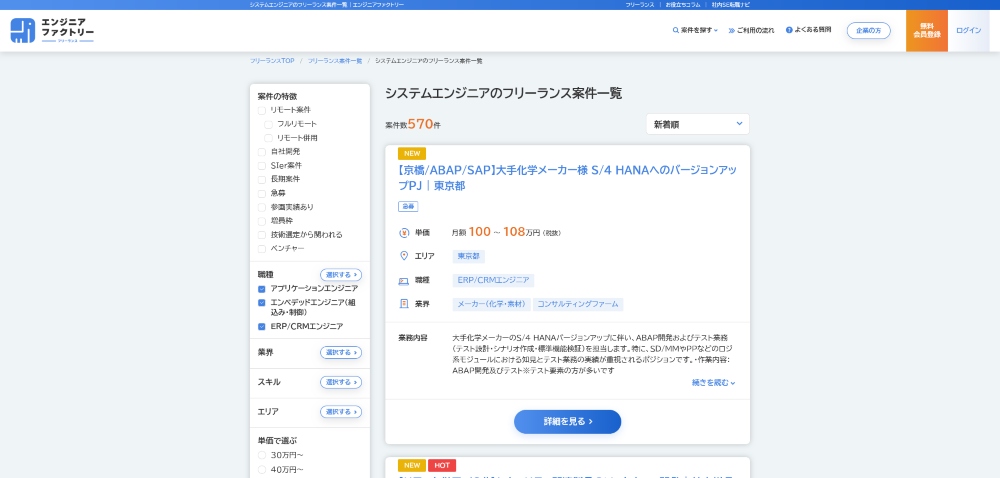Viewport: 1000px width, 478px height.
Task: Enable 技術選定から関われる filter
Action: tap(261, 235)
